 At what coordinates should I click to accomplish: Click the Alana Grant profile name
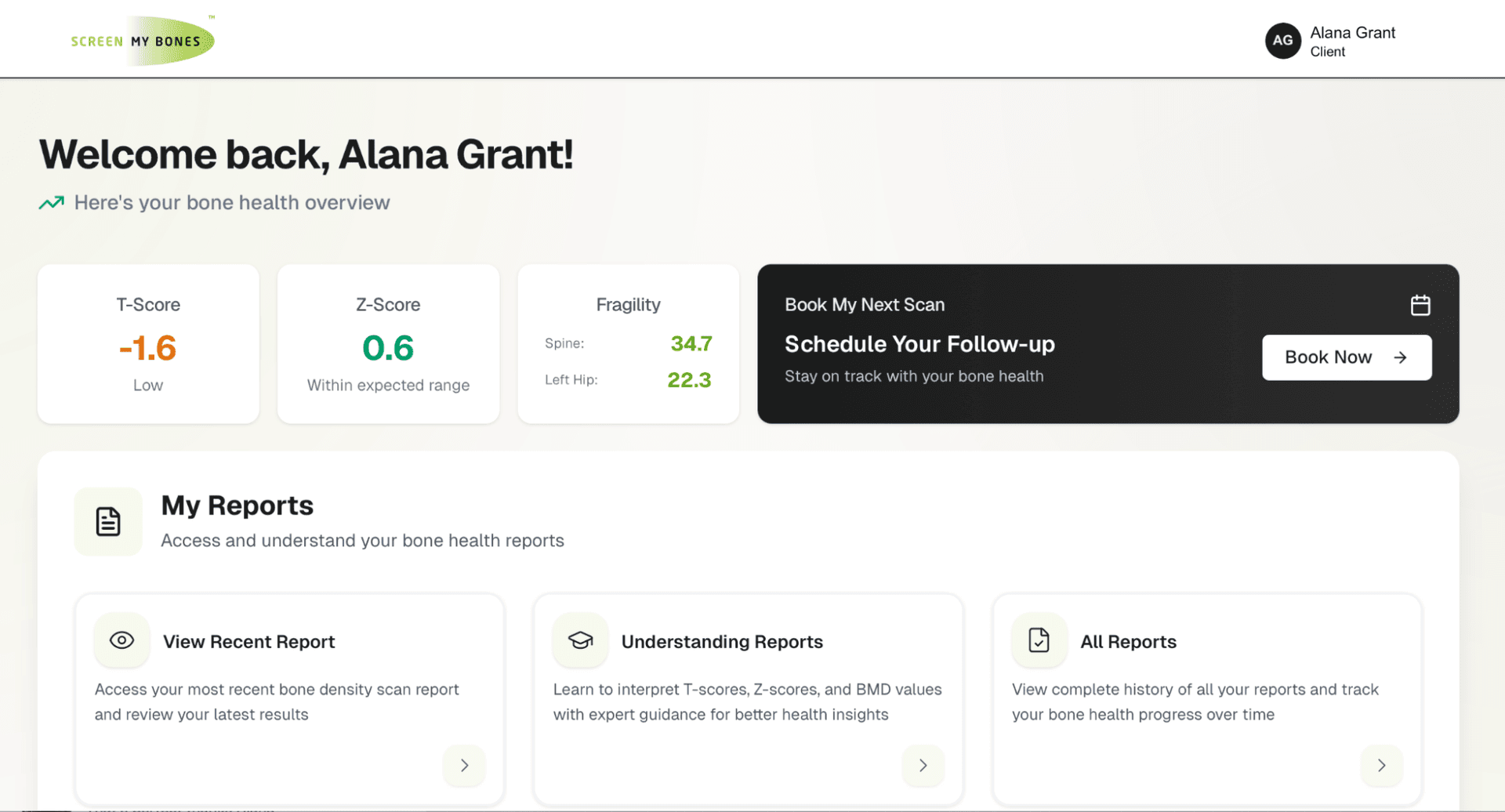[1352, 33]
